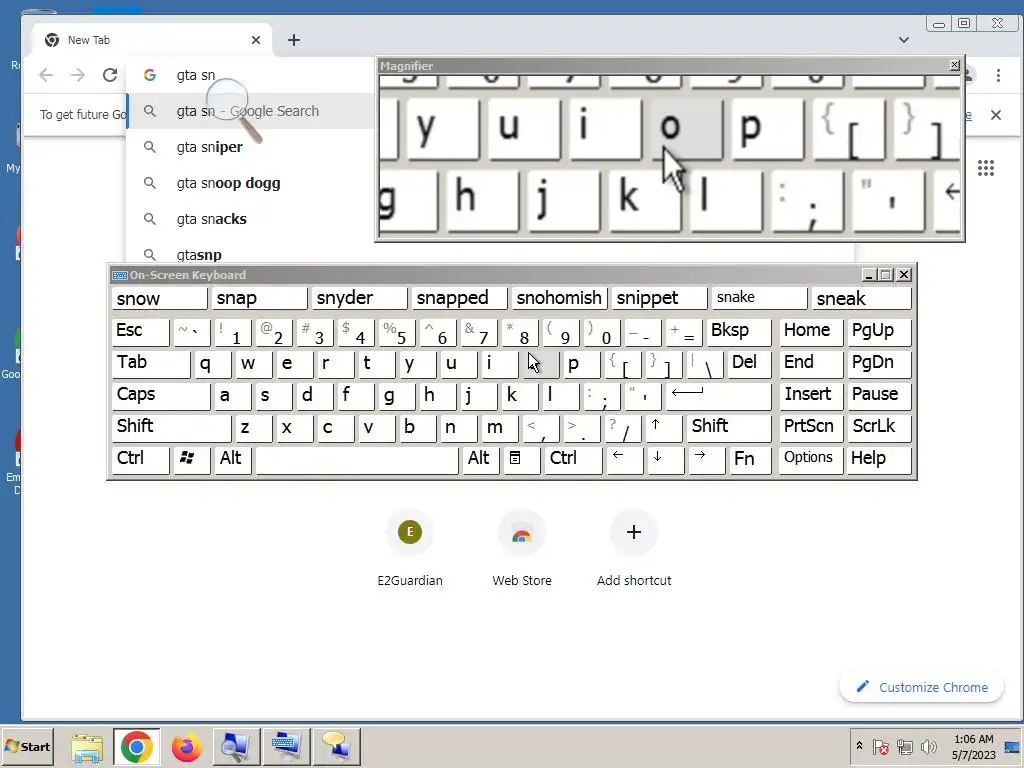Toggle the right Alt key
The height and width of the screenshot is (768, 1024).
pos(481,460)
